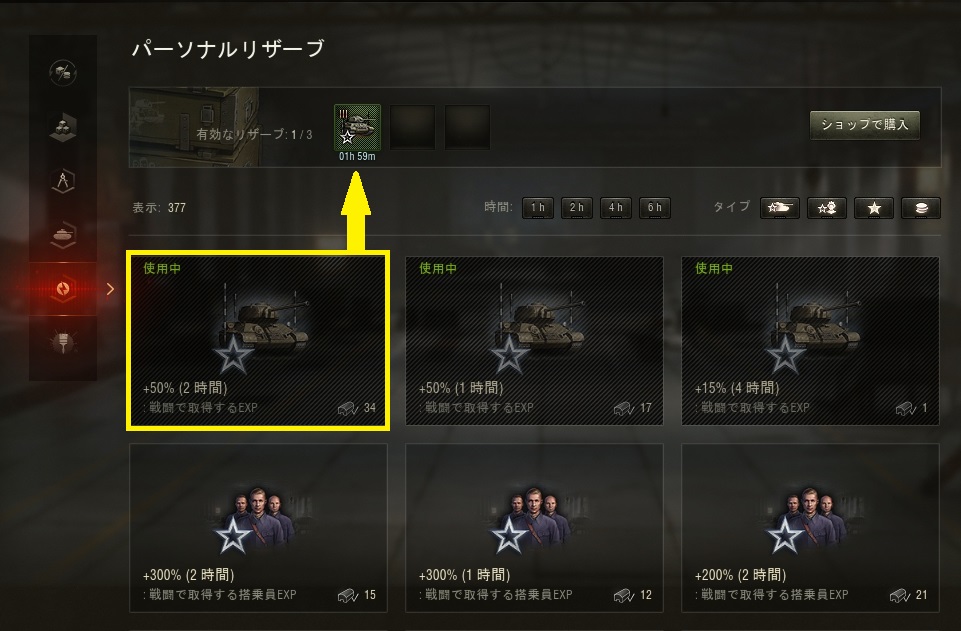
Task: Open the sidebar paintbrush customization icon
Action: click(x=63, y=342)
